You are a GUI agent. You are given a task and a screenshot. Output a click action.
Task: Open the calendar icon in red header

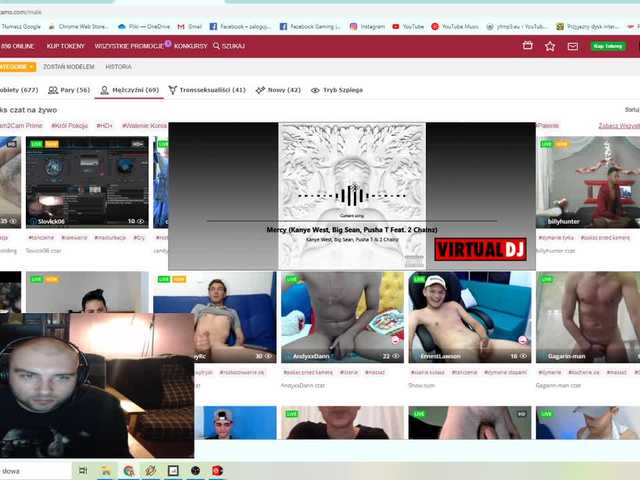click(527, 46)
